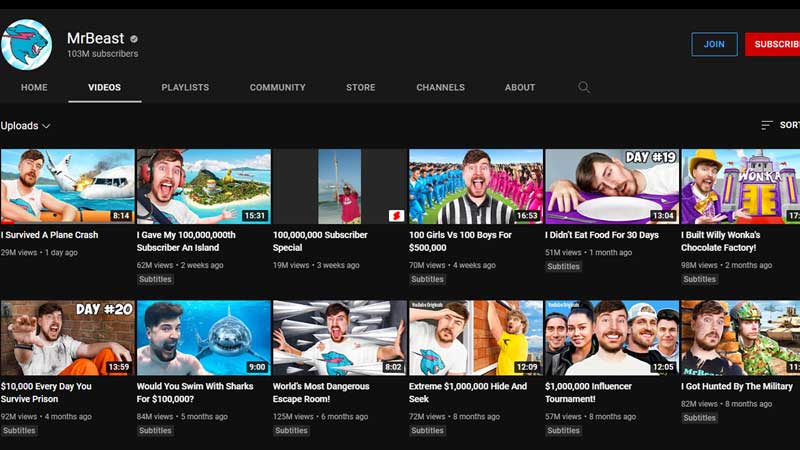Screen dimensions: 800x450
Task: Switch to the HOME tab
Action: pos(34,87)
